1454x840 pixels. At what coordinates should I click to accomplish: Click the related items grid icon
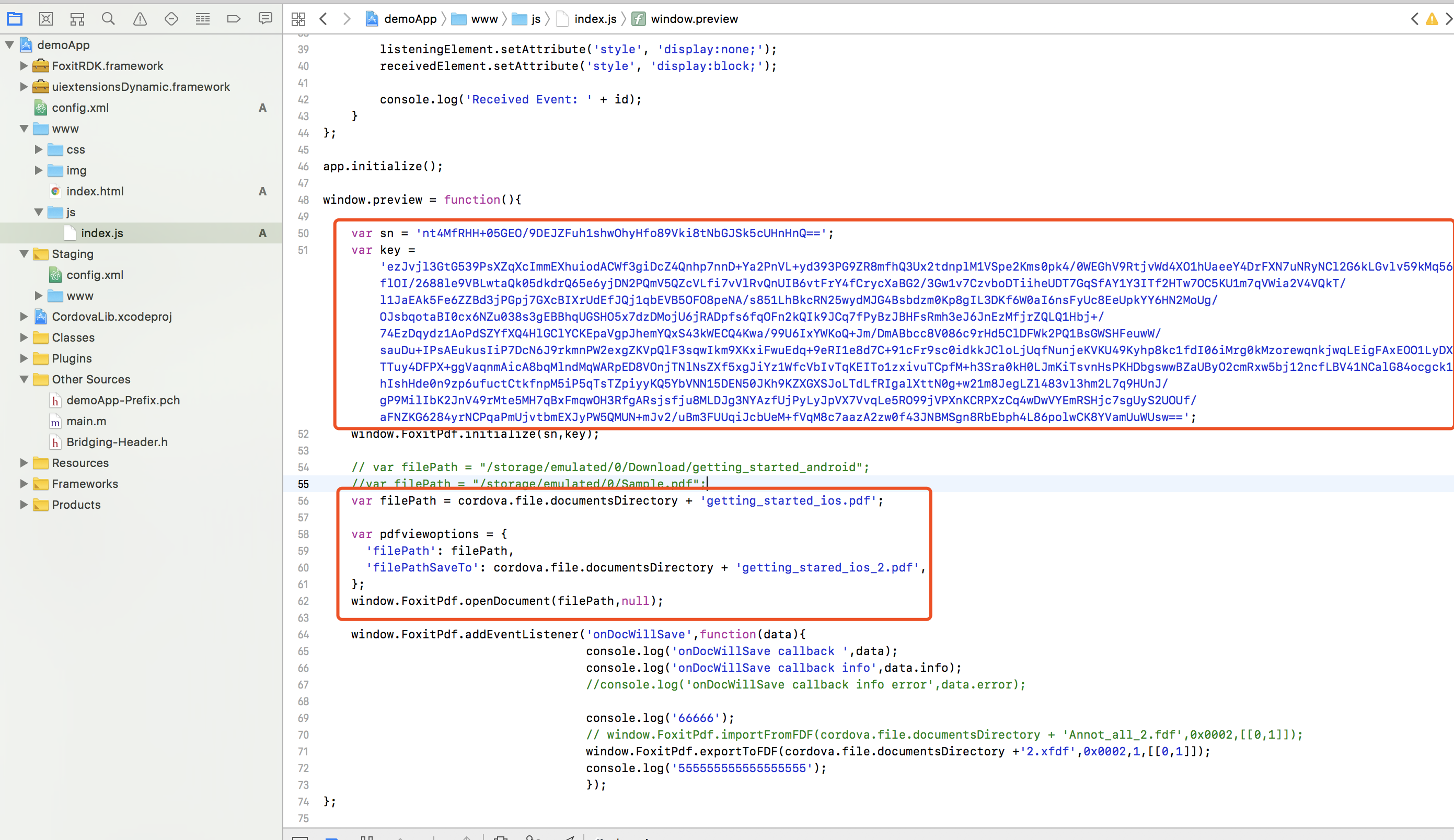298,19
